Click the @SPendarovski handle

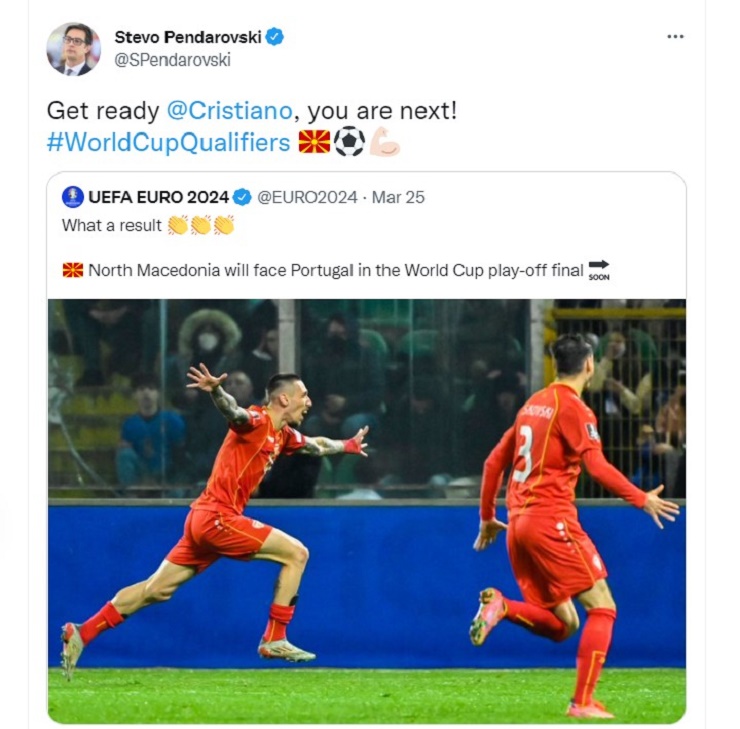point(172,60)
